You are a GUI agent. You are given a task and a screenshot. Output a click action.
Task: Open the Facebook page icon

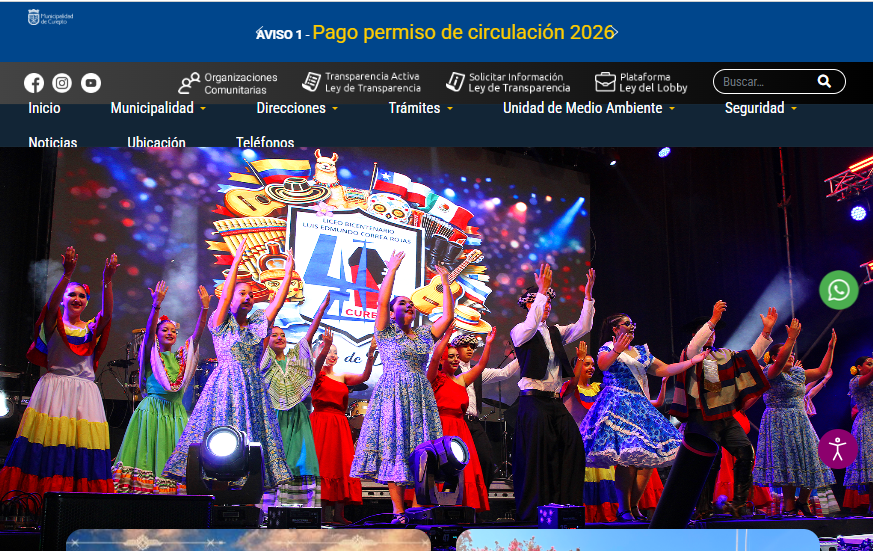34,83
